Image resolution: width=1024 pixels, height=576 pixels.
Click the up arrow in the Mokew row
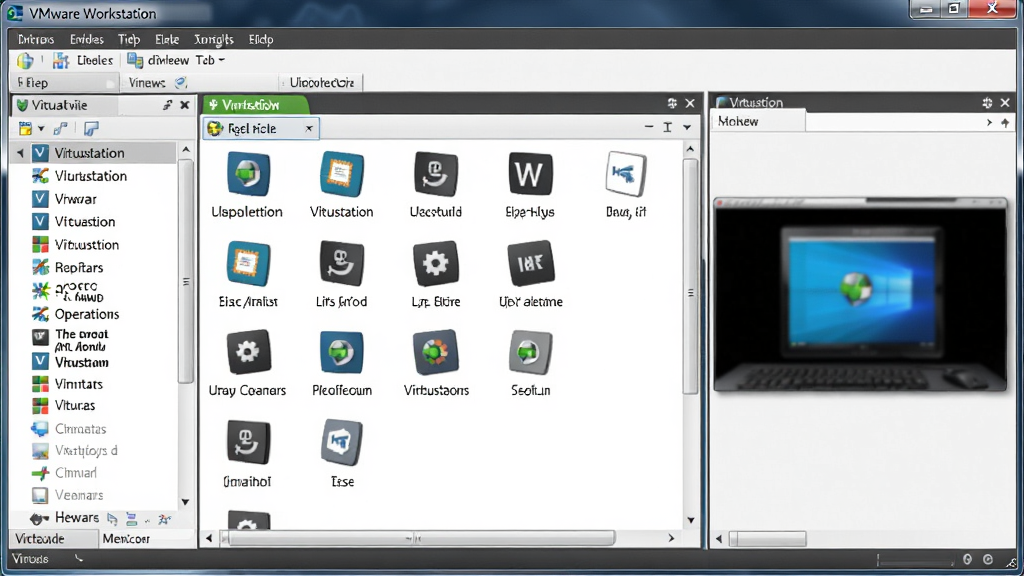(1005, 122)
